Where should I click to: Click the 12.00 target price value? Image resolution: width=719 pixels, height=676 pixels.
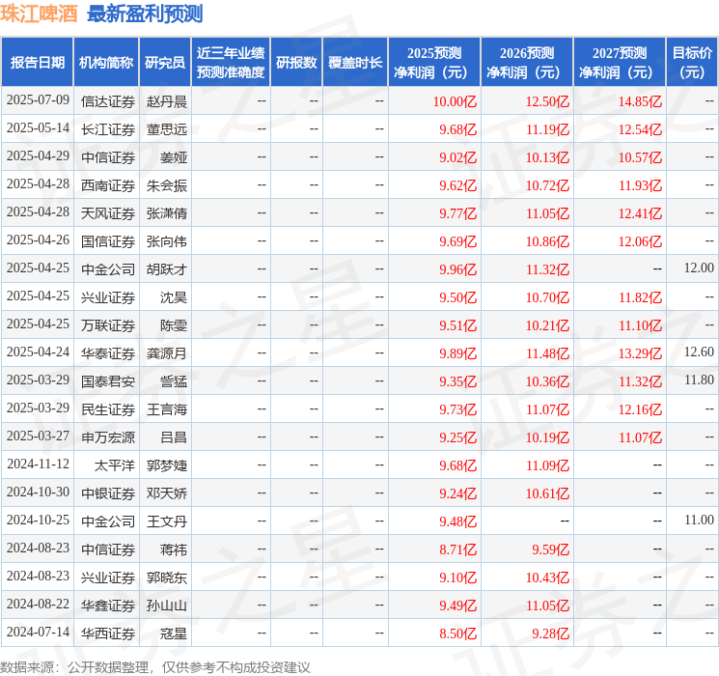(699, 268)
